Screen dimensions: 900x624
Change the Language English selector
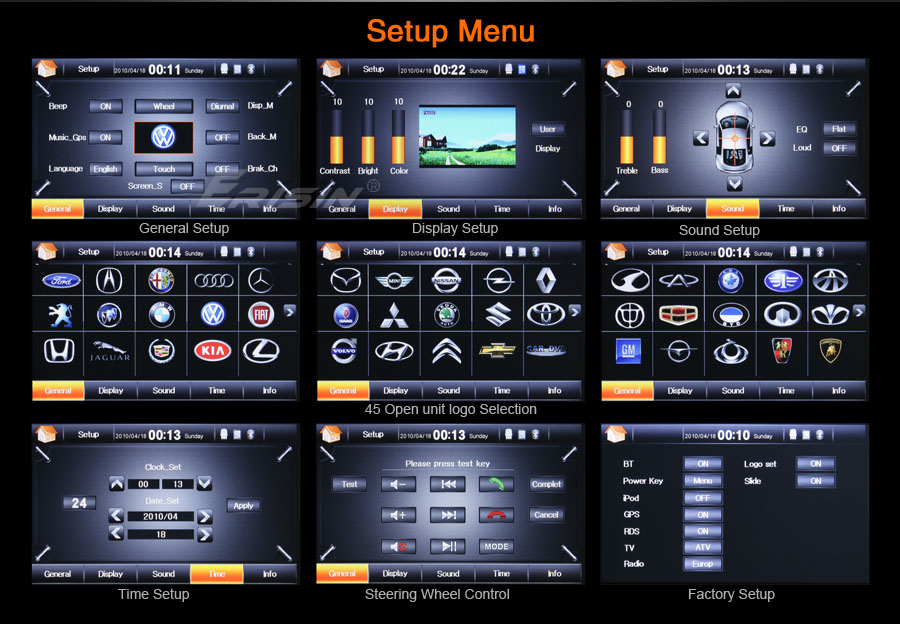(106, 169)
